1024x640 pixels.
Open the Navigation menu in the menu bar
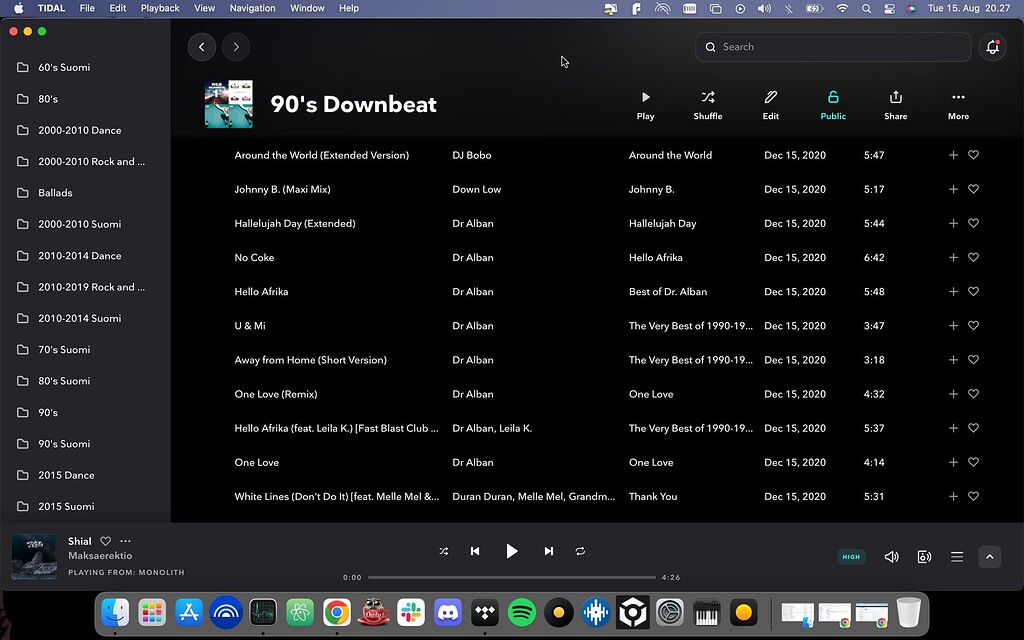tap(252, 8)
